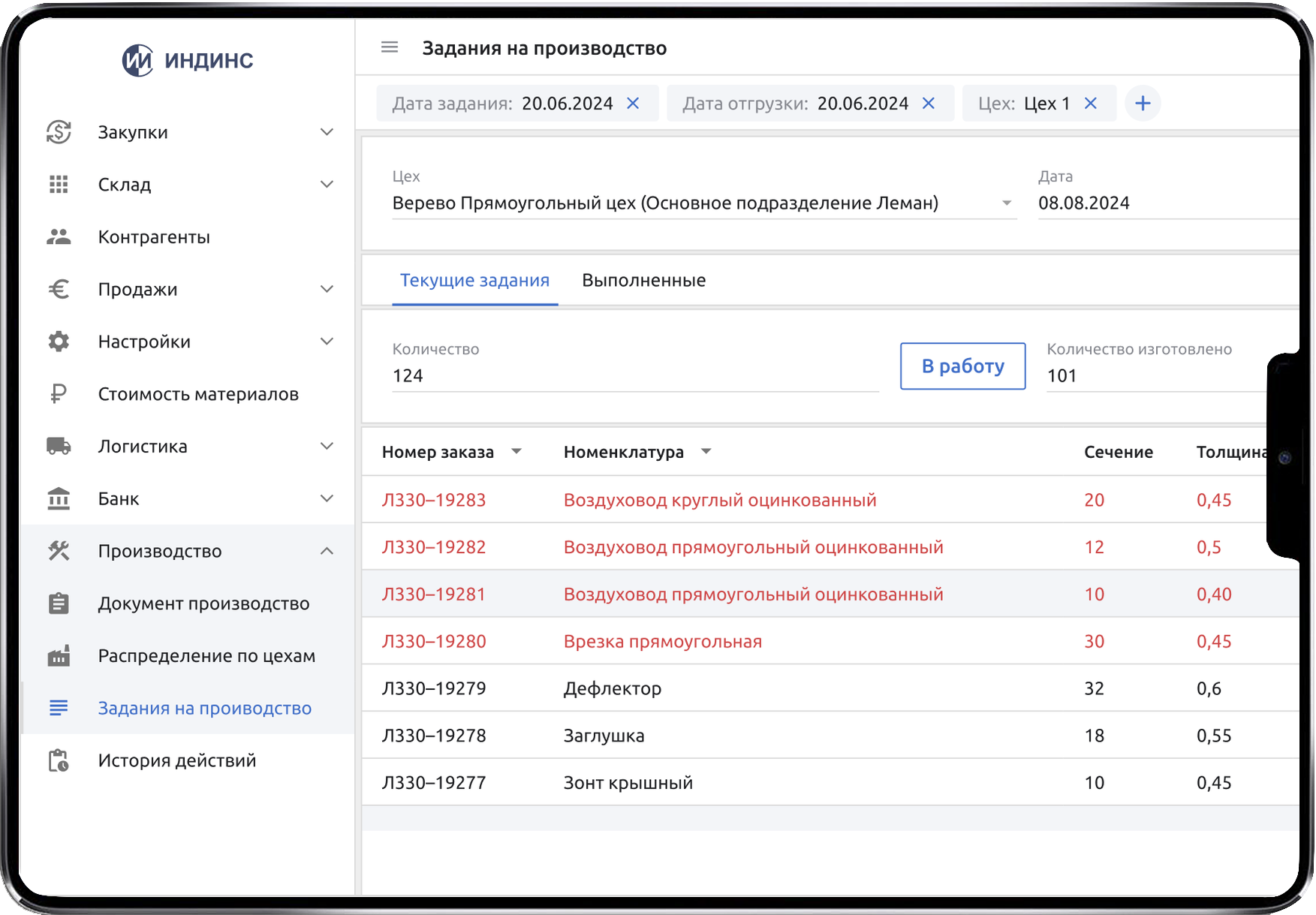Click the Контрагенты contacts icon
The width and height of the screenshot is (1316, 915).
58,236
